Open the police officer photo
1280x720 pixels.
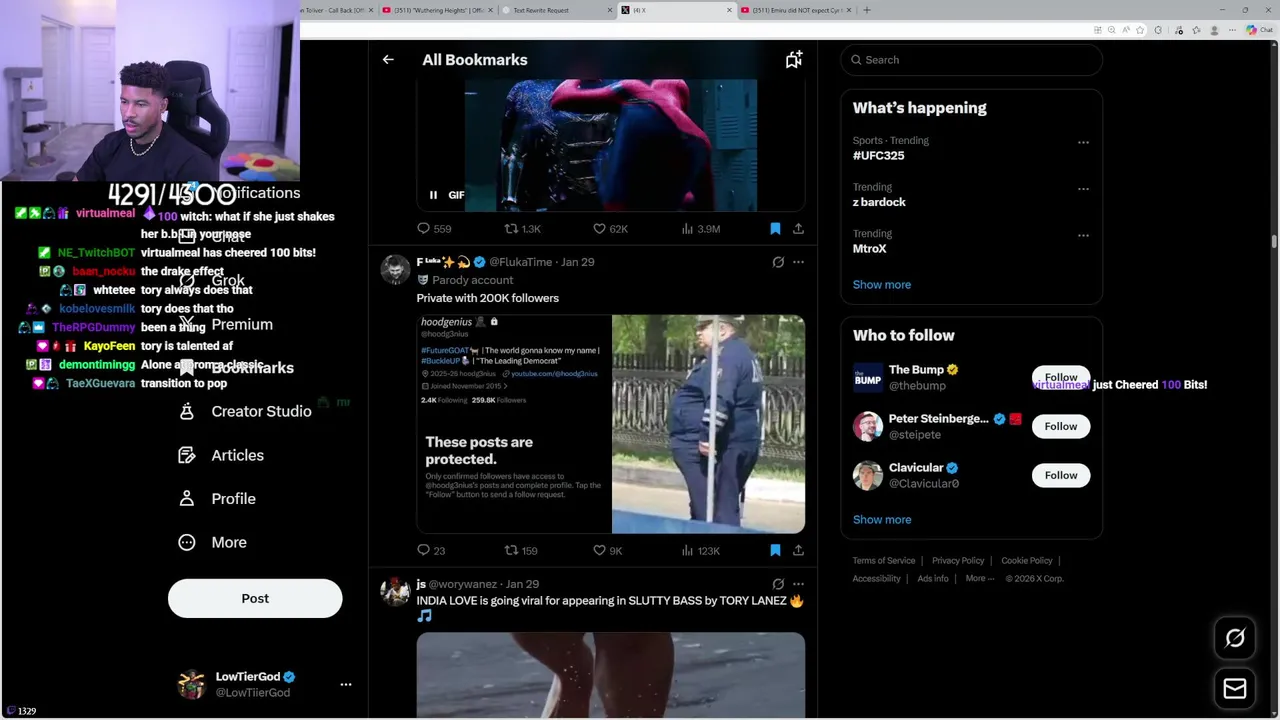[x=708, y=424]
